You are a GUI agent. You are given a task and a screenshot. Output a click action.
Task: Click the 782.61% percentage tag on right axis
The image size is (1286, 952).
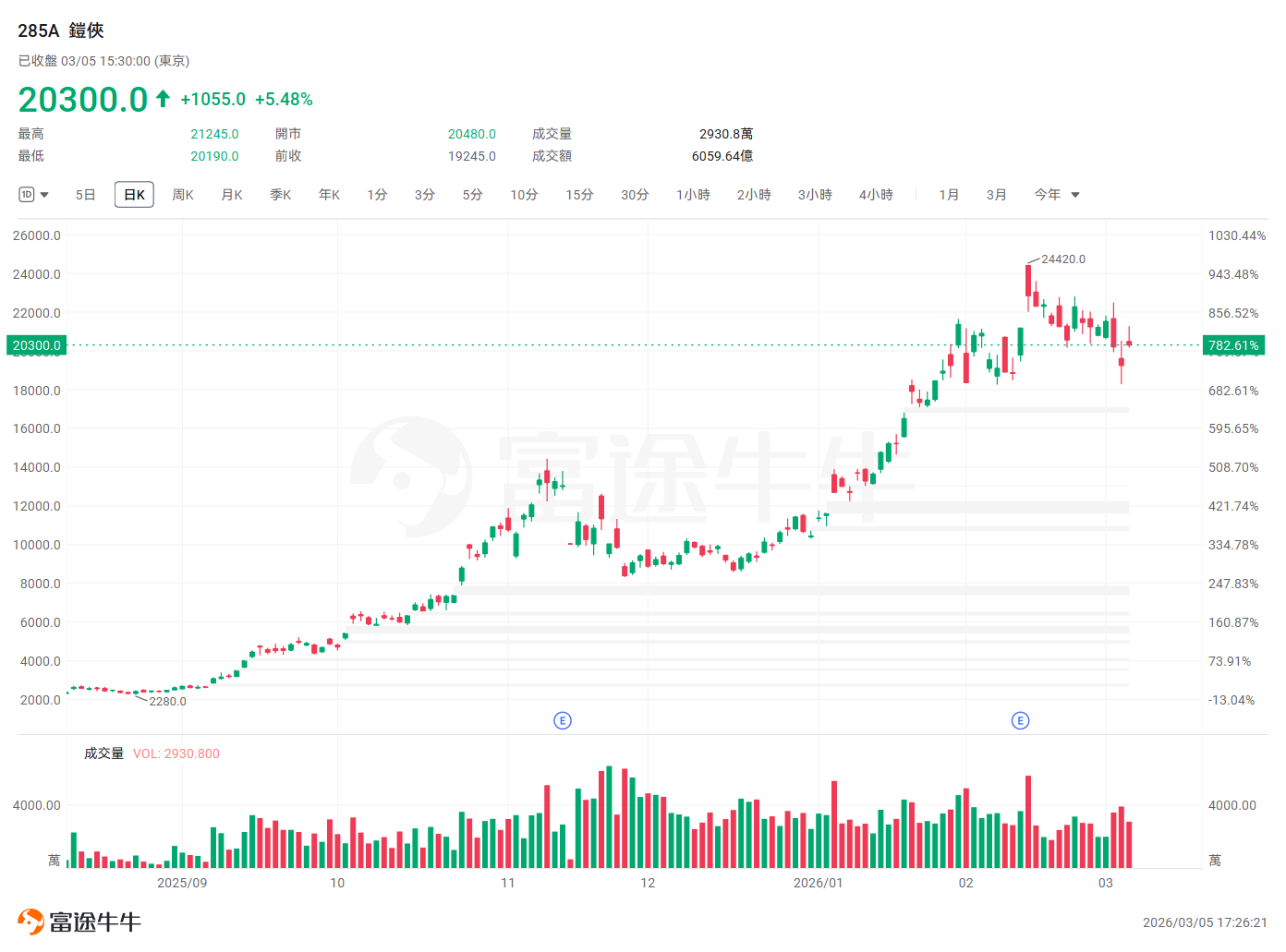pos(1233,345)
